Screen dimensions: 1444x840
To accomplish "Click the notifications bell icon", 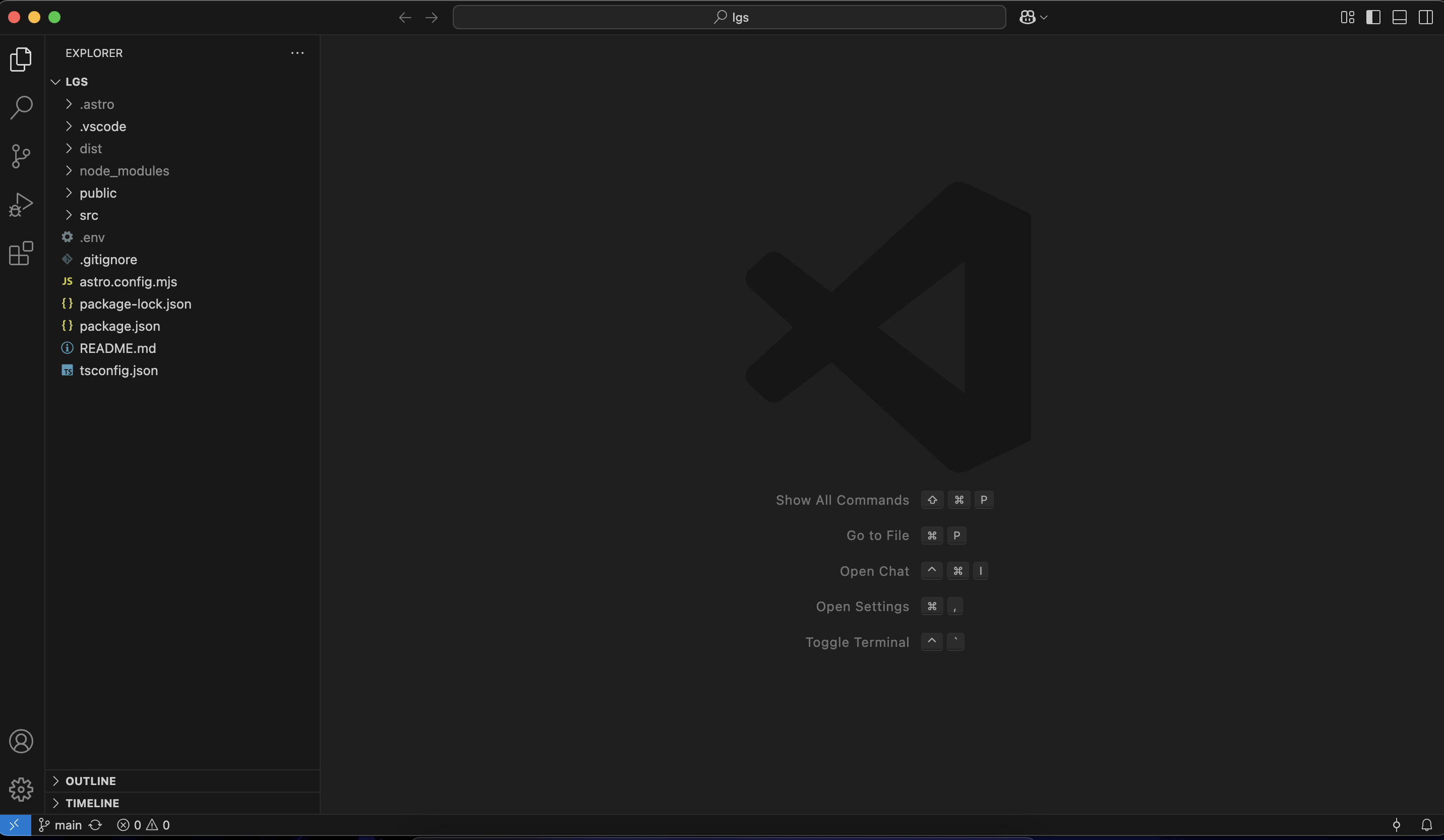I will pyautogui.click(x=1426, y=825).
